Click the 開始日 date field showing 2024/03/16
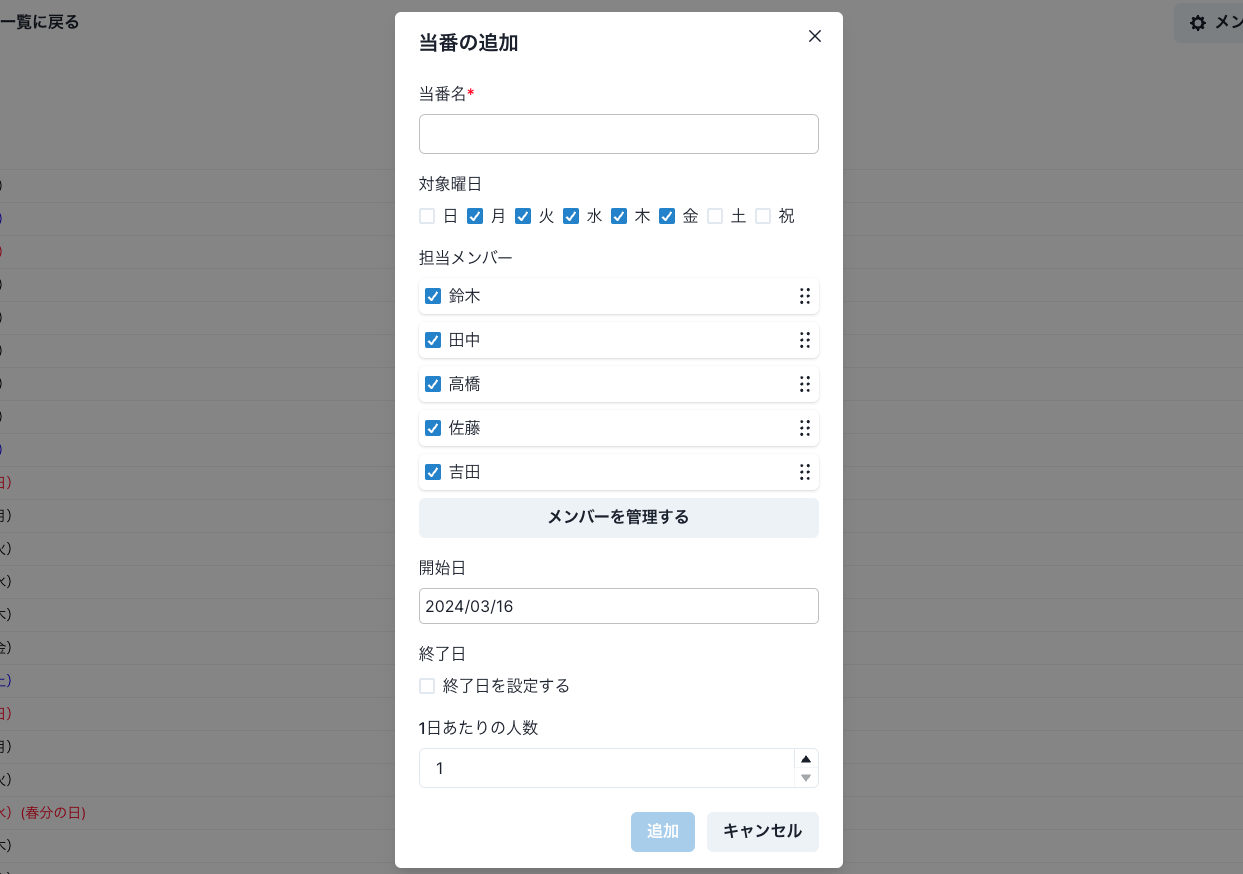 [x=618, y=605]
